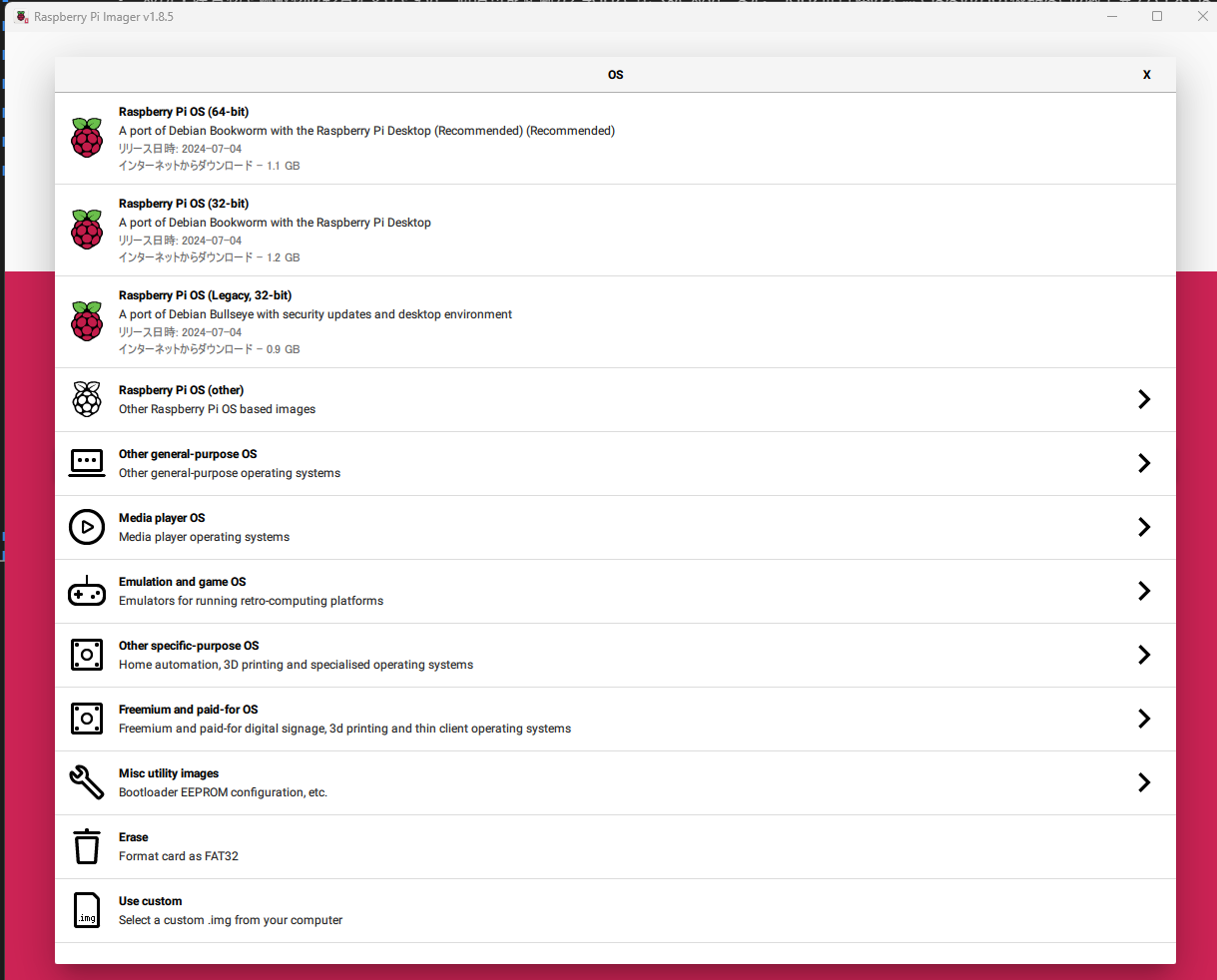Select the Raspberry Pi OS (64-bit) raspberry icon
Viewport: 1217px width, 980px height.
pyautogui.click(x=87, y=138)
